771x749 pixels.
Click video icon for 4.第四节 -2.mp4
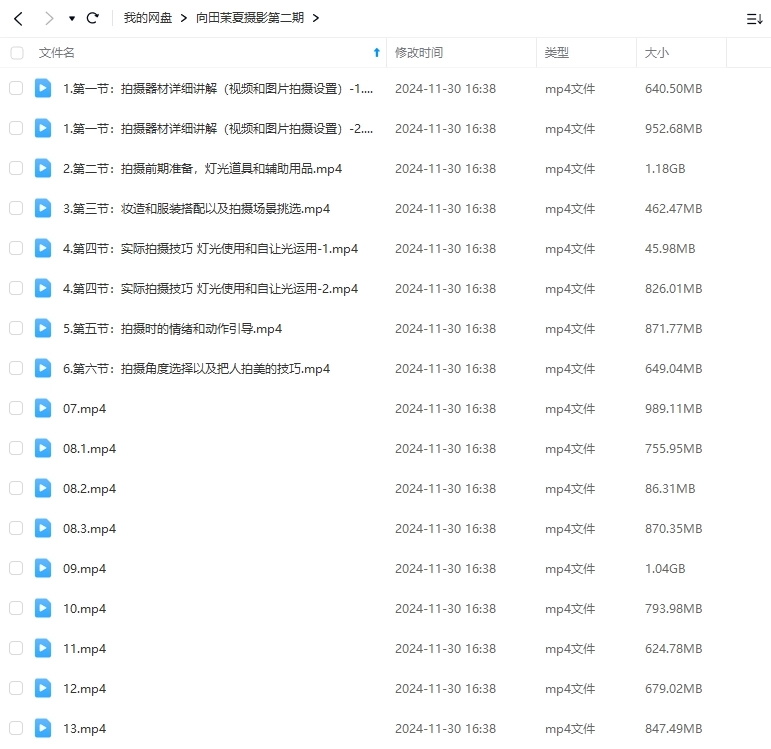tap(43, 288)
